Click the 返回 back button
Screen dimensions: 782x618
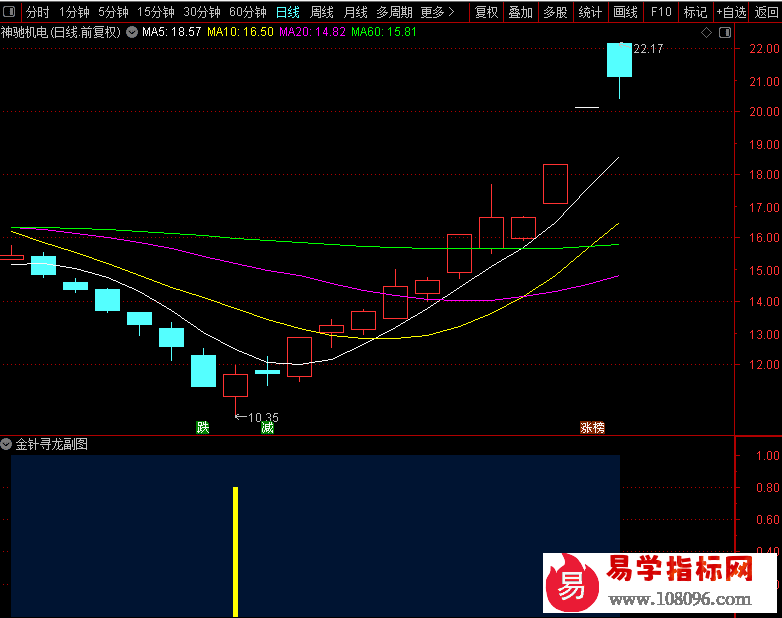(767, 12)
